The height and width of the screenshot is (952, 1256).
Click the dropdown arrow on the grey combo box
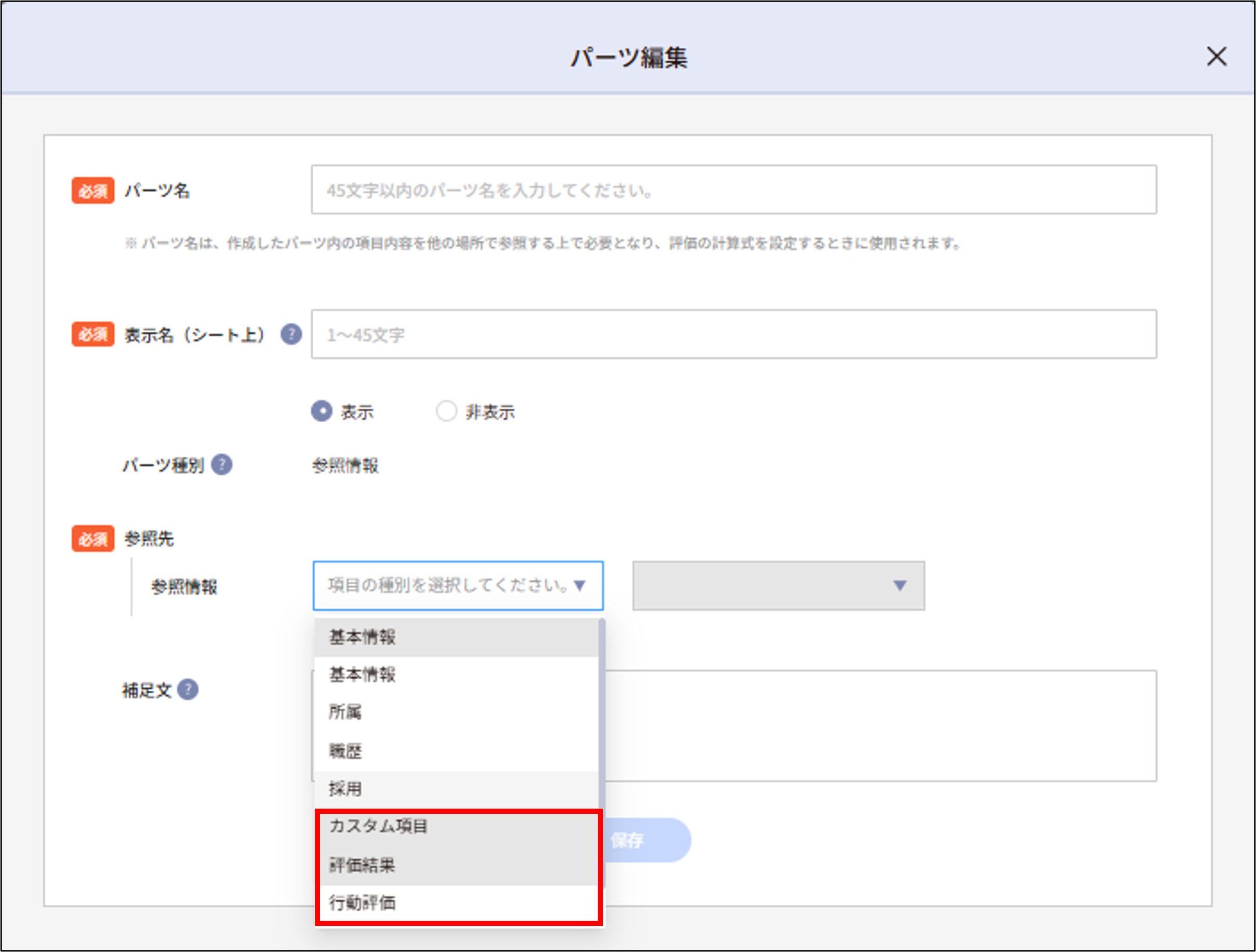pos(900,586)
